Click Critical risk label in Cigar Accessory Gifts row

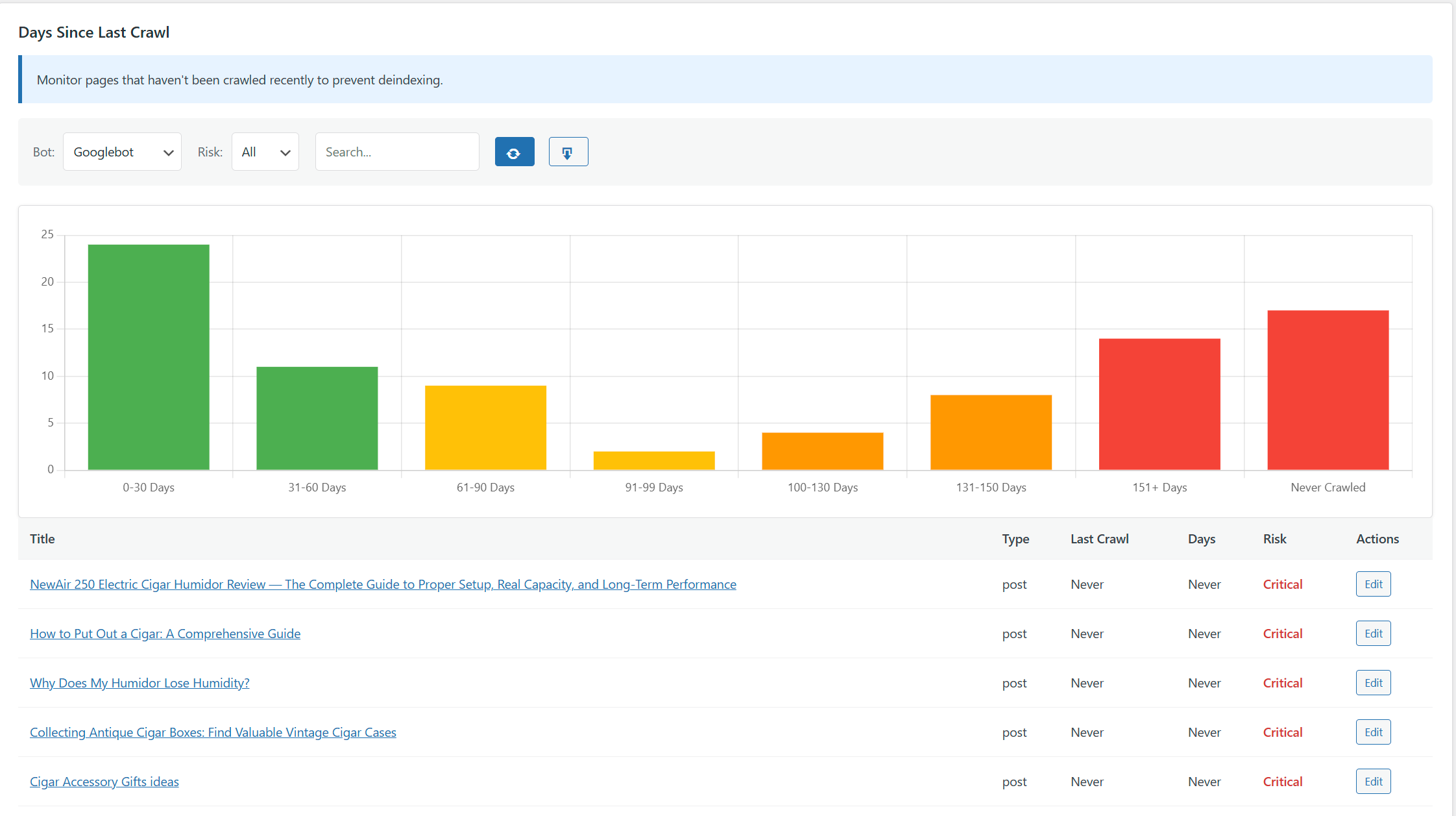click(1283, 782)
